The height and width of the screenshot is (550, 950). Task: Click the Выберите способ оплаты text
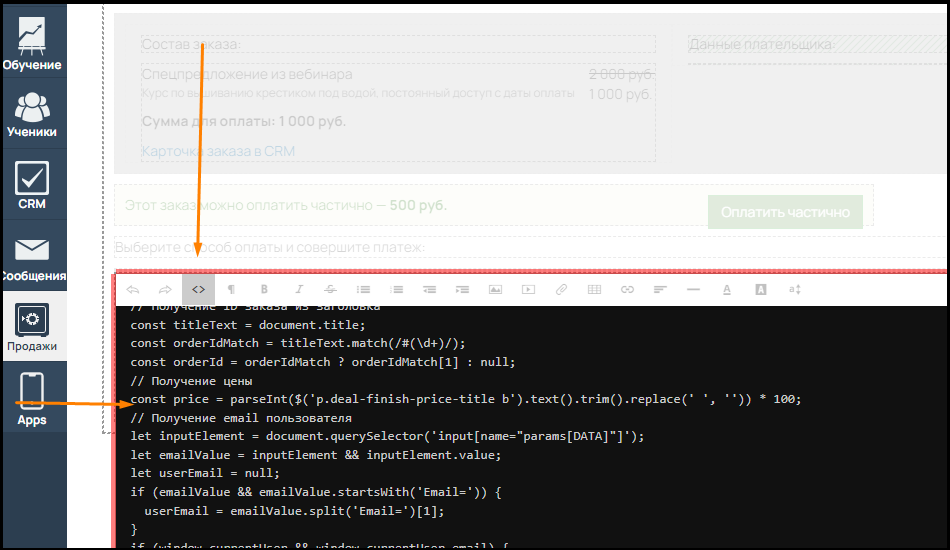click(270, 247)
